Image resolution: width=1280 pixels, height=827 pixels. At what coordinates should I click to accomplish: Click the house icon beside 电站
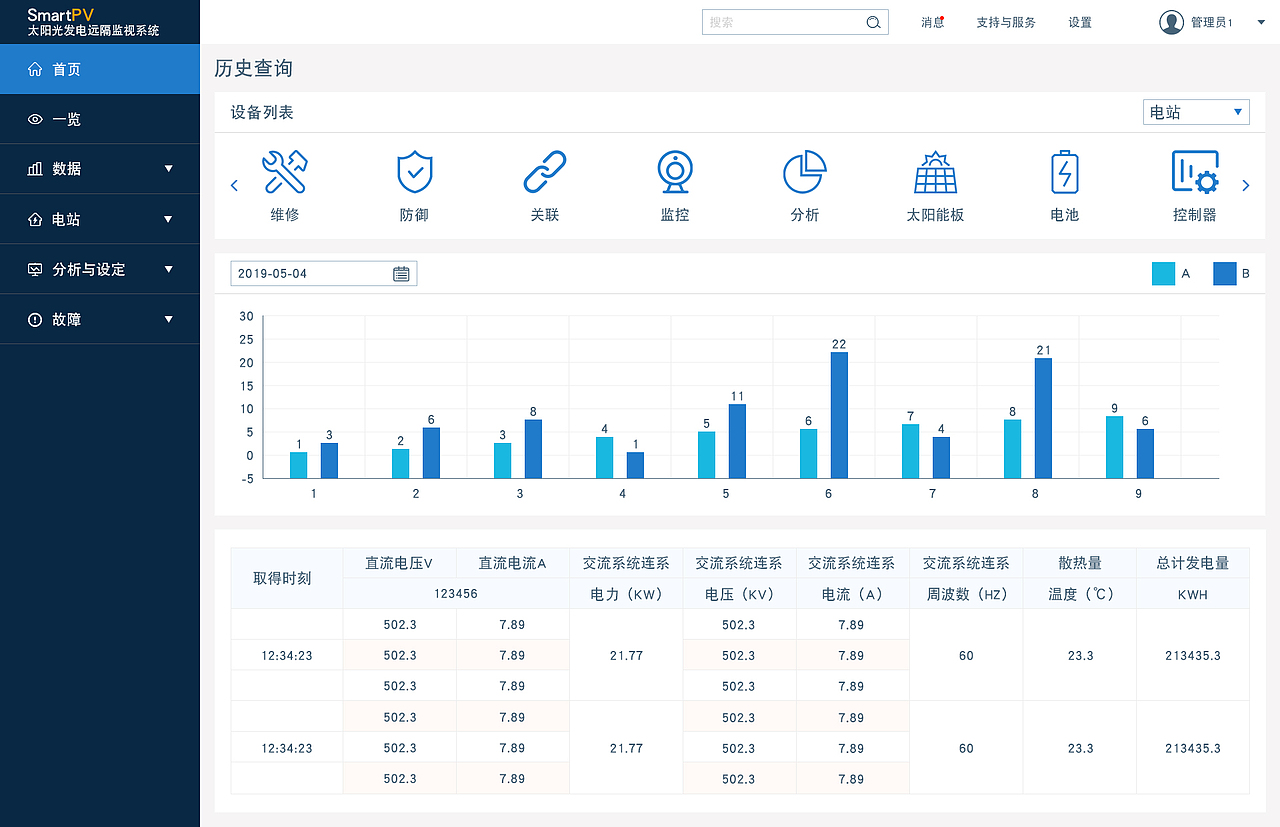click(x=36, y=219)
